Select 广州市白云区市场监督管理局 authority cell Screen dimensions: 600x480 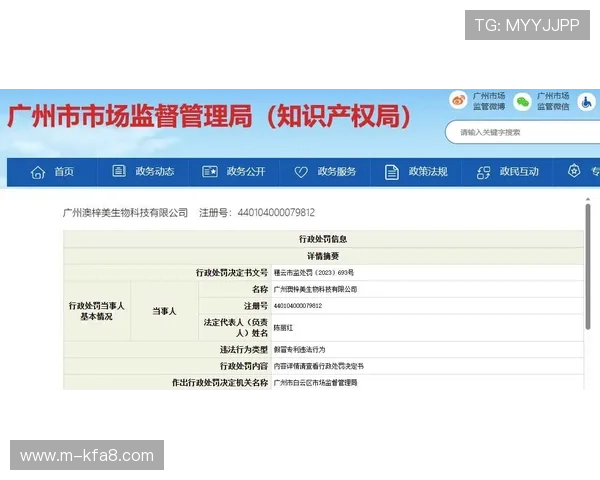pos(315,383)
